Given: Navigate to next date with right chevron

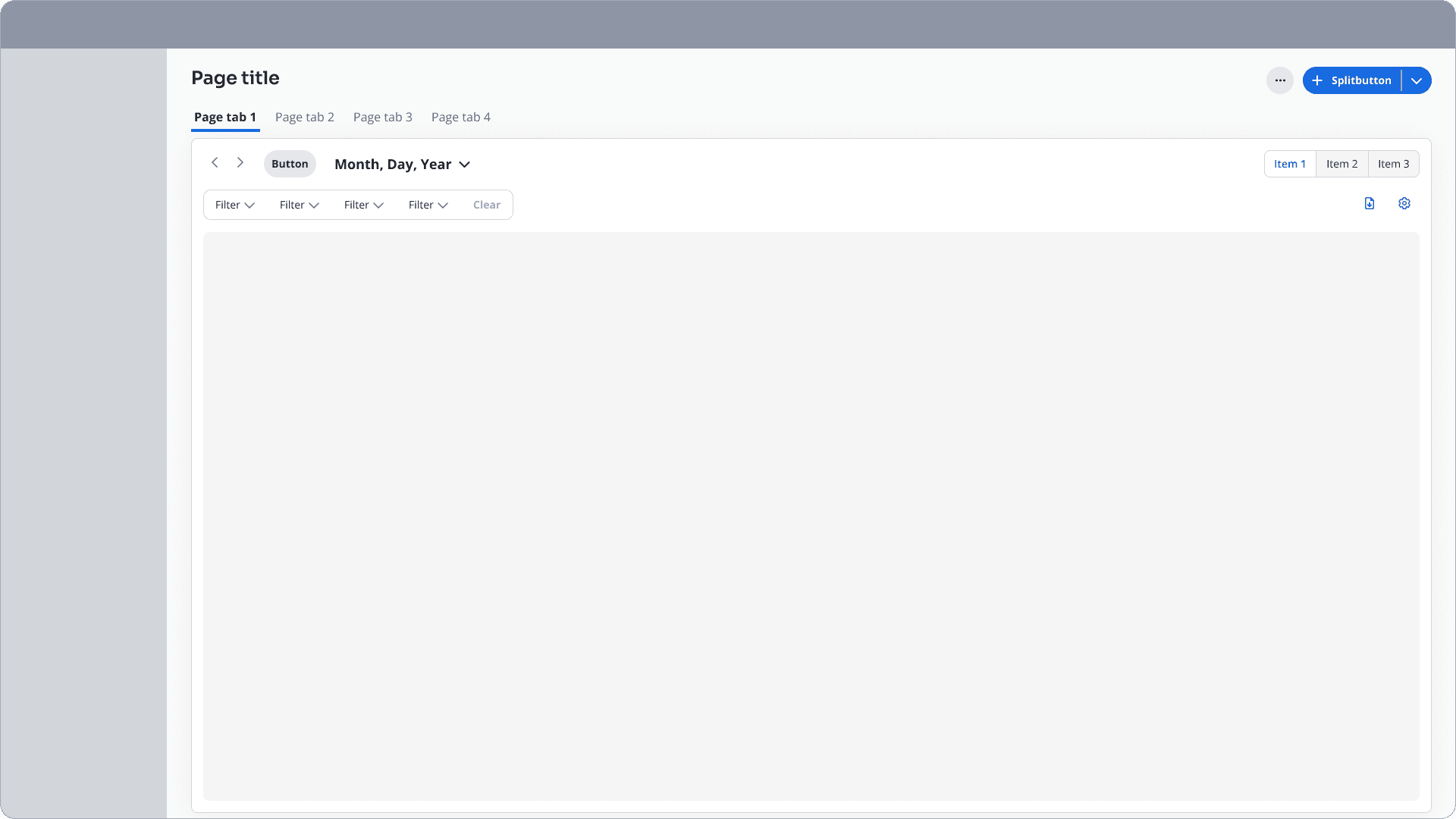Looking at the screenshot, I should coord(240,162).
